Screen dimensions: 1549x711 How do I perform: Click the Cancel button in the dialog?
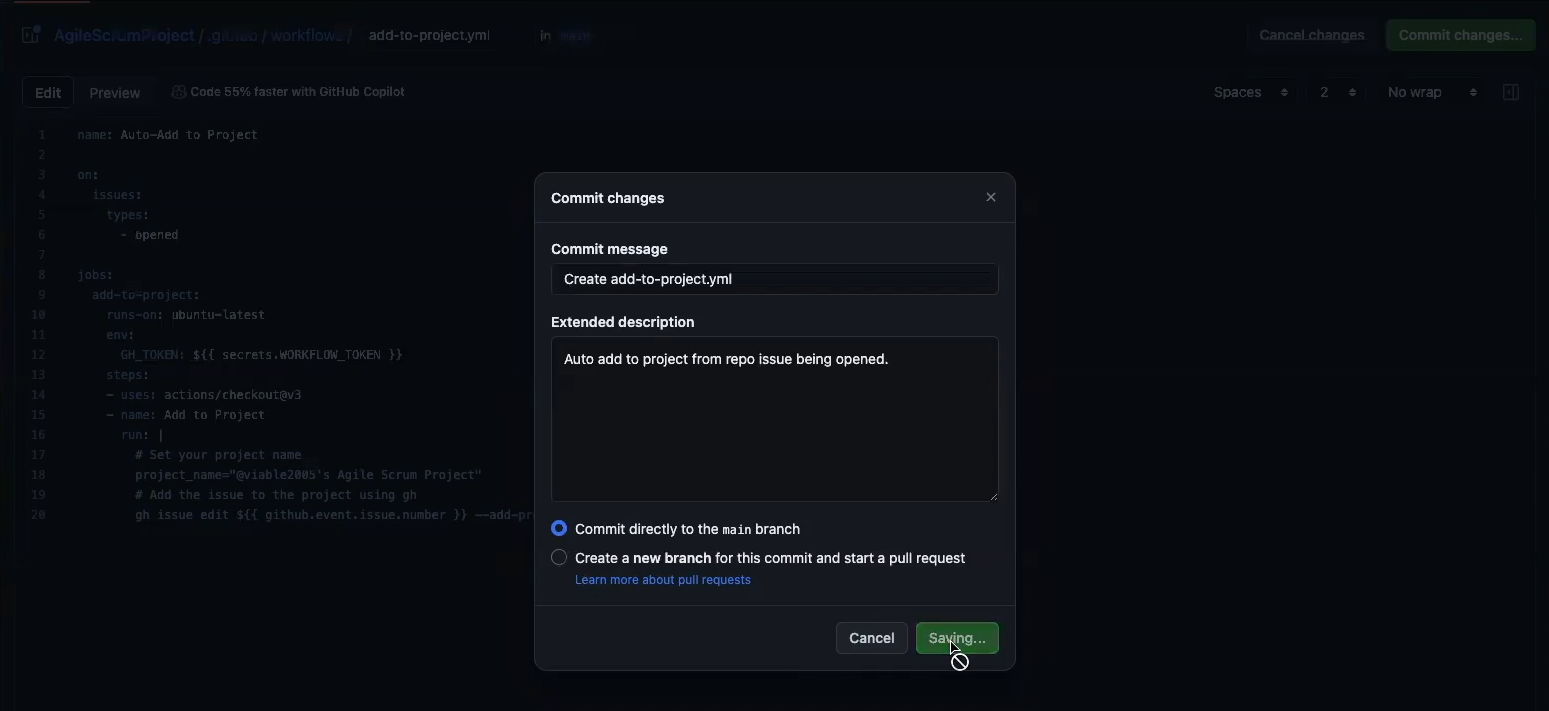871,638
